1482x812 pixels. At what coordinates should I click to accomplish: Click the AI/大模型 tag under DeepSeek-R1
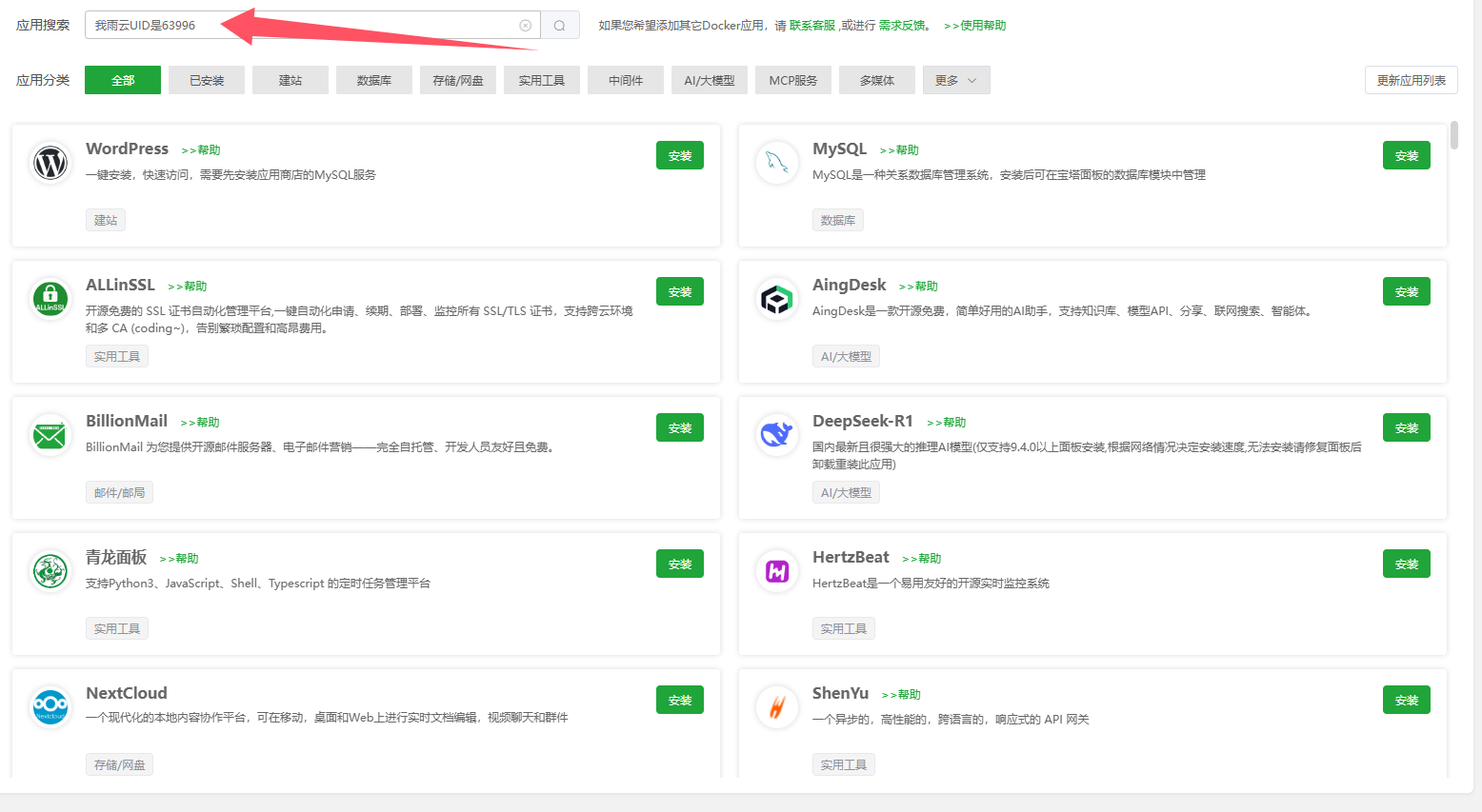(846, 492)
